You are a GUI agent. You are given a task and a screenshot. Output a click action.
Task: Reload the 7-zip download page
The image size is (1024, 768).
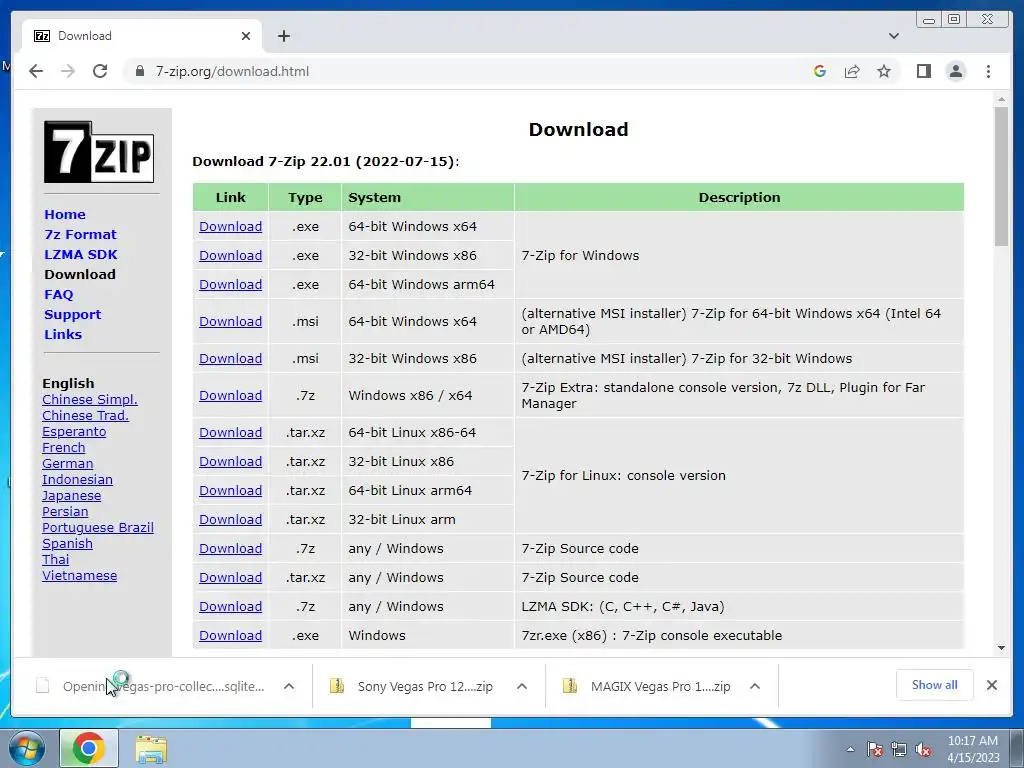click(x=100, y=71)
